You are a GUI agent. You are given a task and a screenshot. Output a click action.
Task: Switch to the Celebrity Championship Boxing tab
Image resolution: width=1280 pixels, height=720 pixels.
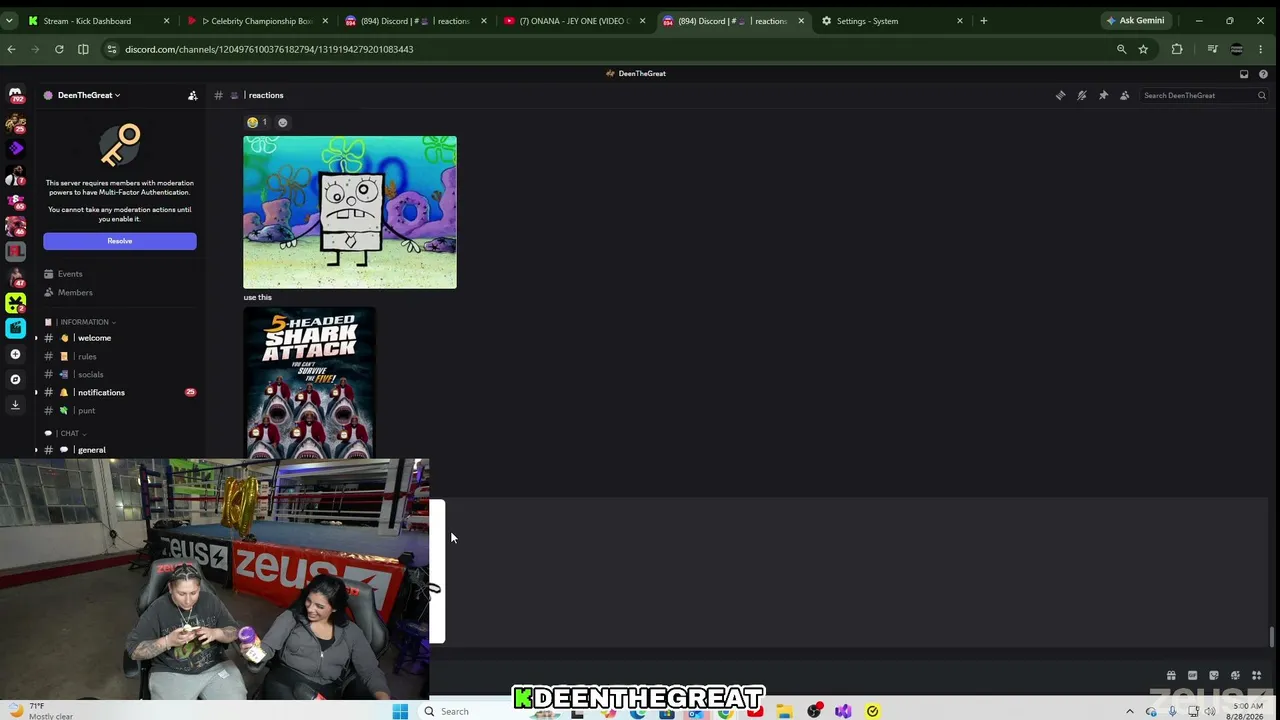(257, 21)
